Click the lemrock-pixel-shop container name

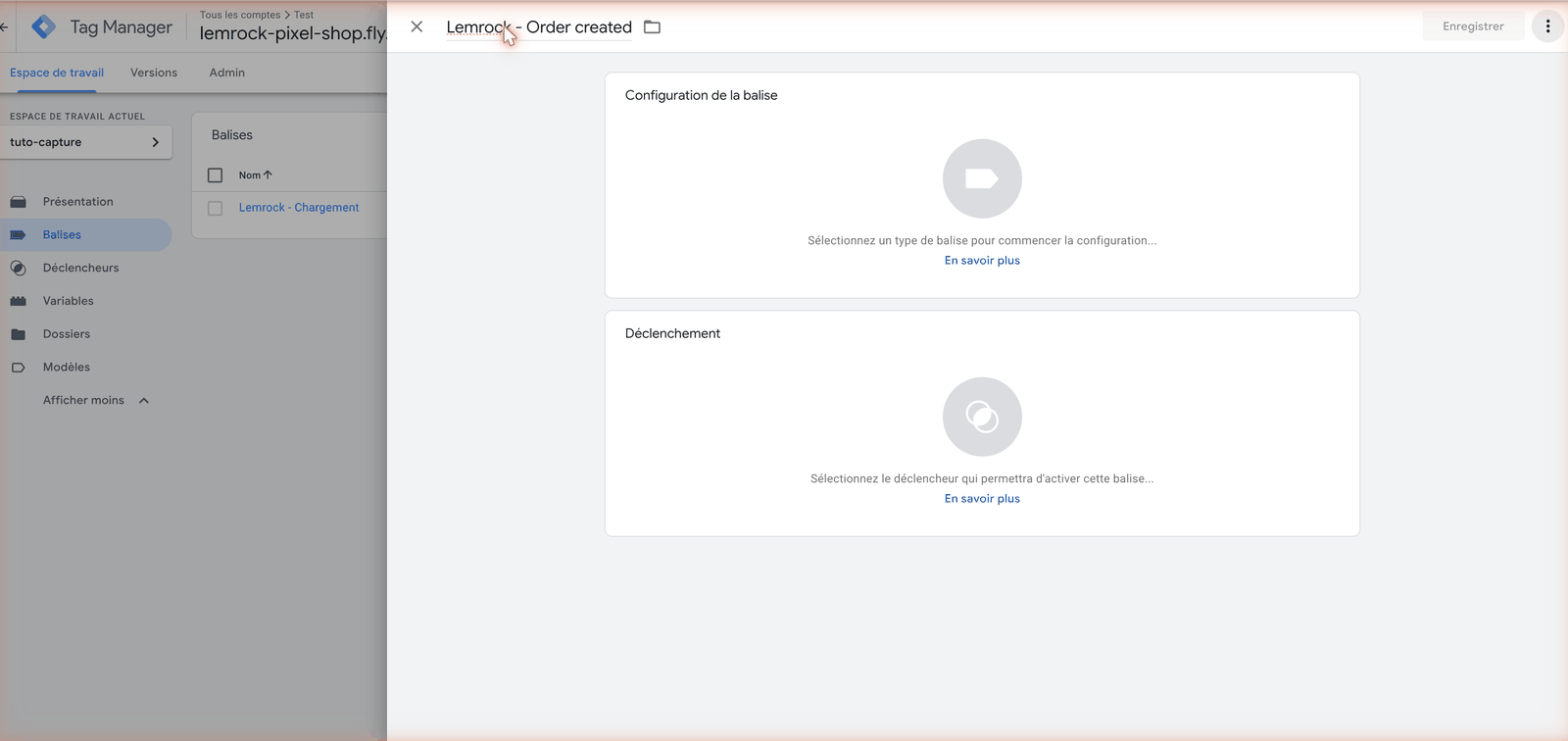[293, 33]
